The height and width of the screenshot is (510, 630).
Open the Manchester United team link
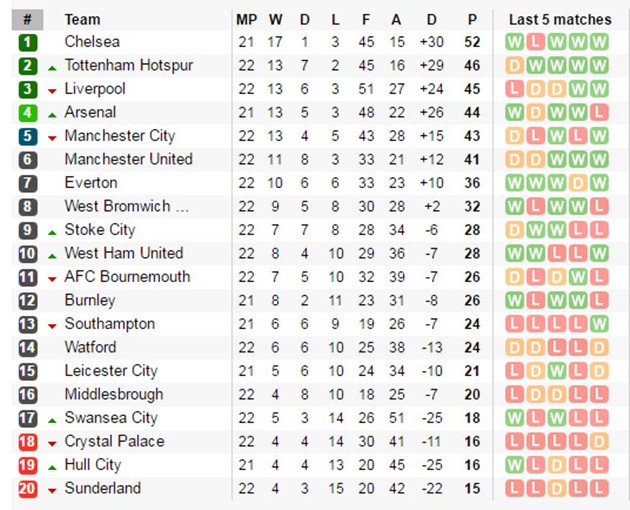pyautogui.click(x=129, y=160)
